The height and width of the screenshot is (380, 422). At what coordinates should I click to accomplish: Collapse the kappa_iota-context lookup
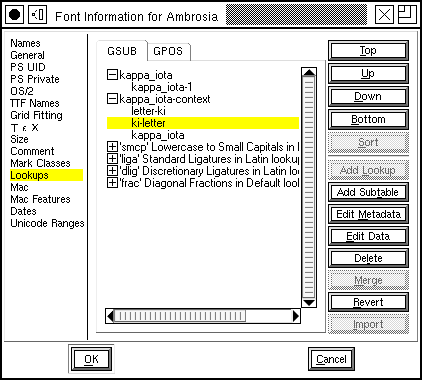coord(112,99)
